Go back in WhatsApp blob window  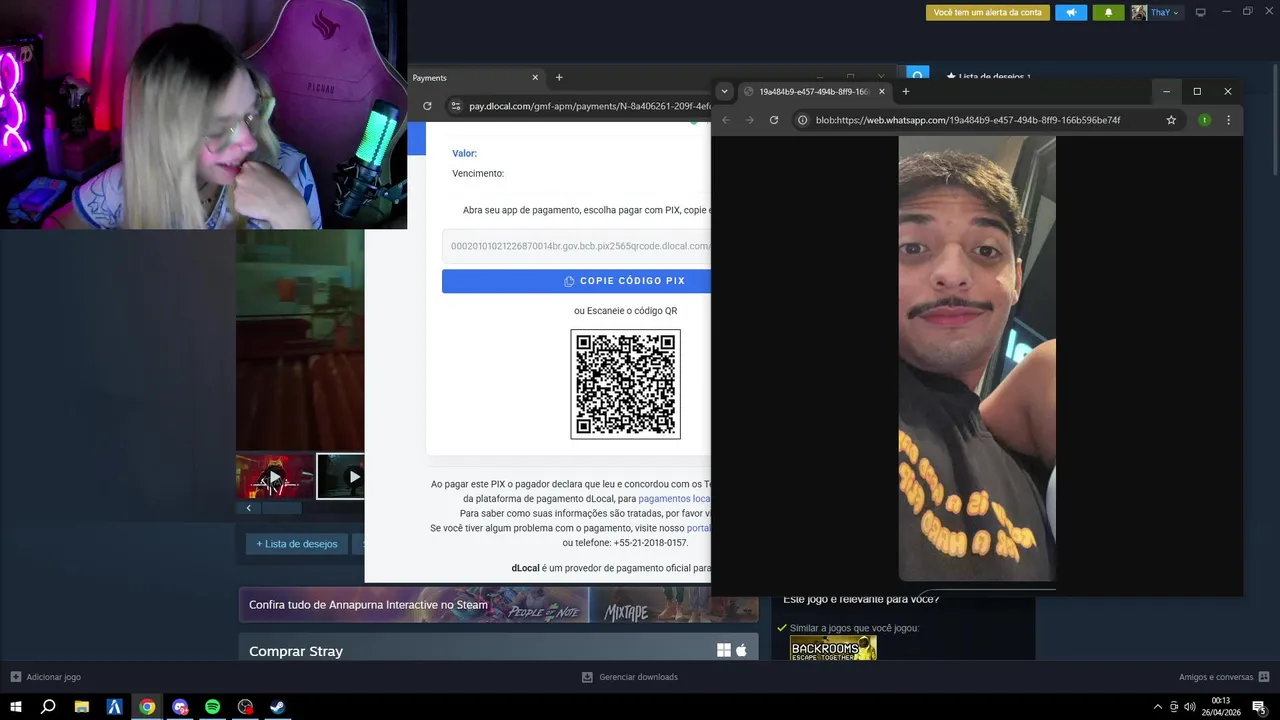coord(726,120)
